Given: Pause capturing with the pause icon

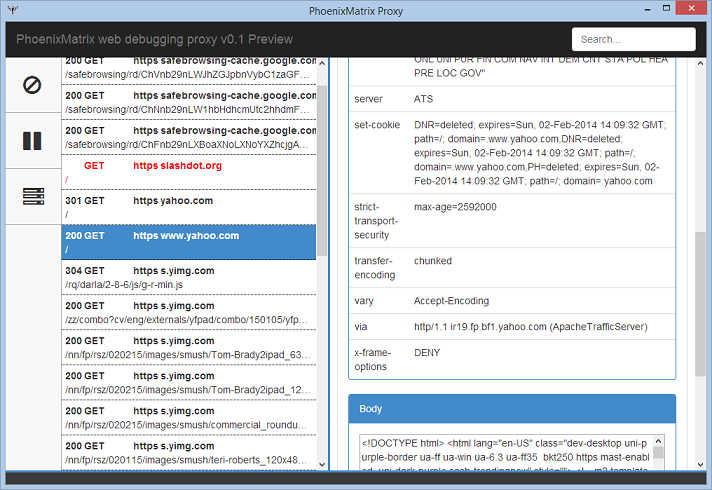Looking at the screenshot, I should click(32, 140).
